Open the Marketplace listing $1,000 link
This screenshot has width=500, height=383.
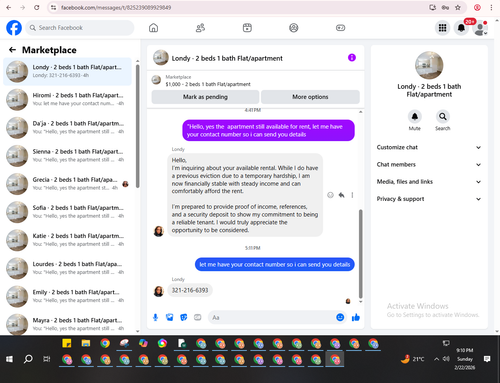pyautogui.click(x=208, y=84)
